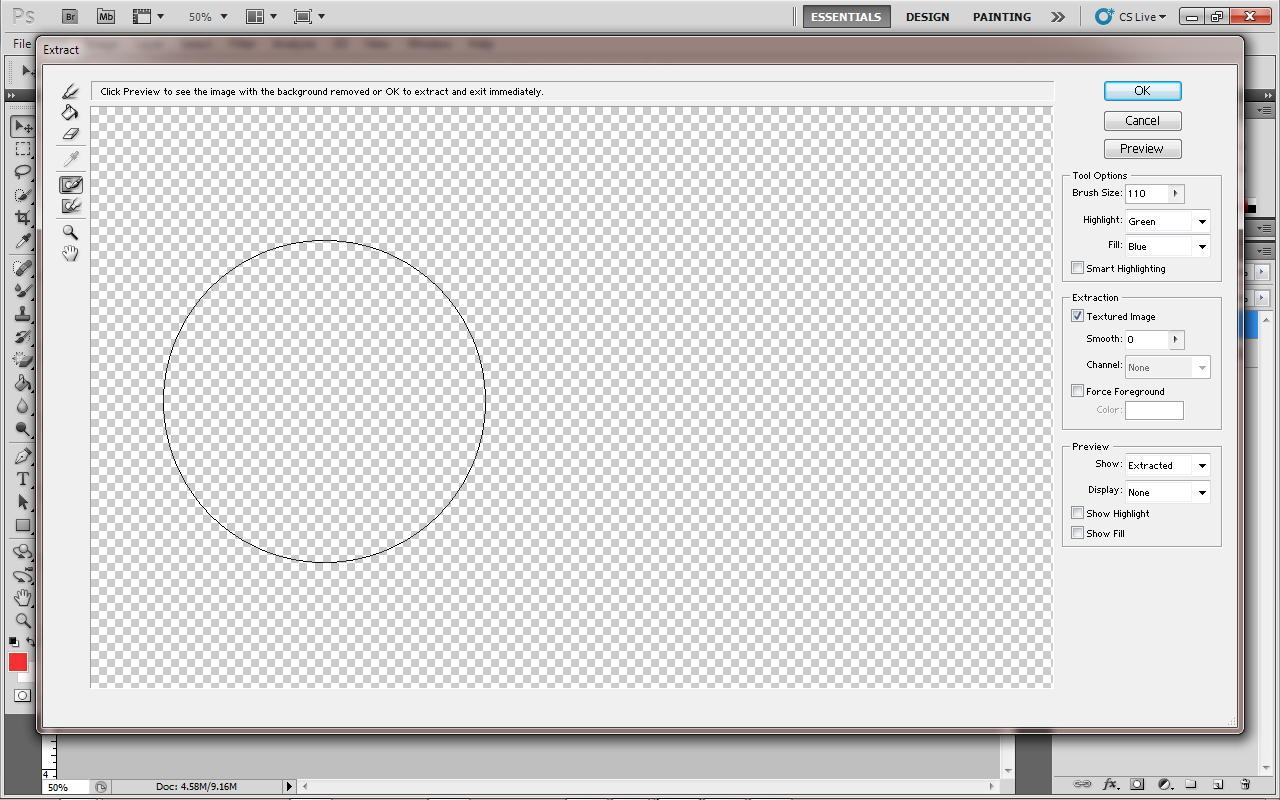The width and height of the screenshot is (1280, 800).
Task: Select the Move tool in Photoshop toolbox
Action: tap(22, 127)
